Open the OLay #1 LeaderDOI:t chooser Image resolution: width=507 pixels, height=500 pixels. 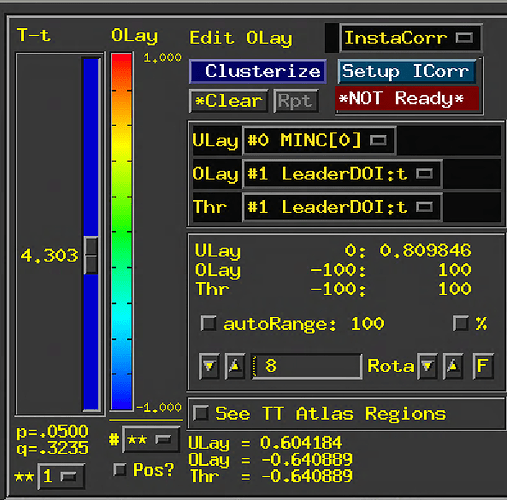coord(342,174)
